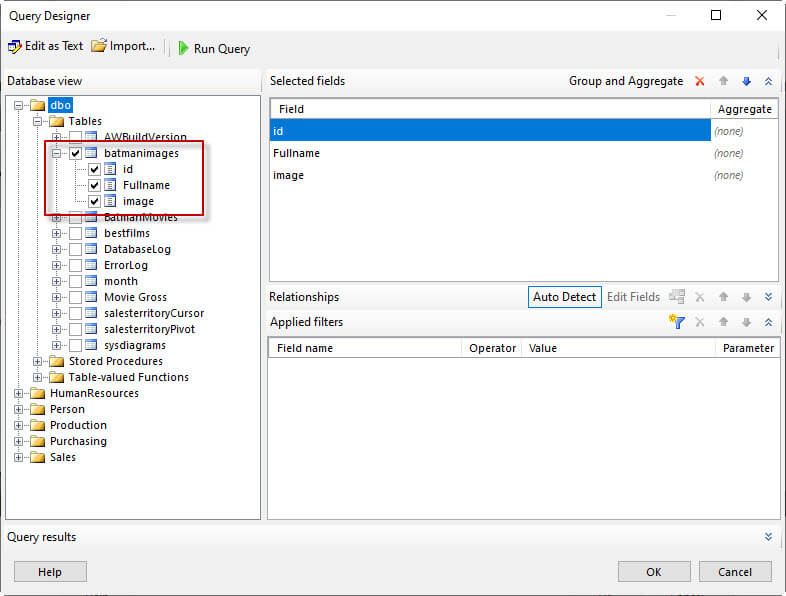Expand the bestfilms table node
This screenshot has width=786, height=596.
coord(56,233)
